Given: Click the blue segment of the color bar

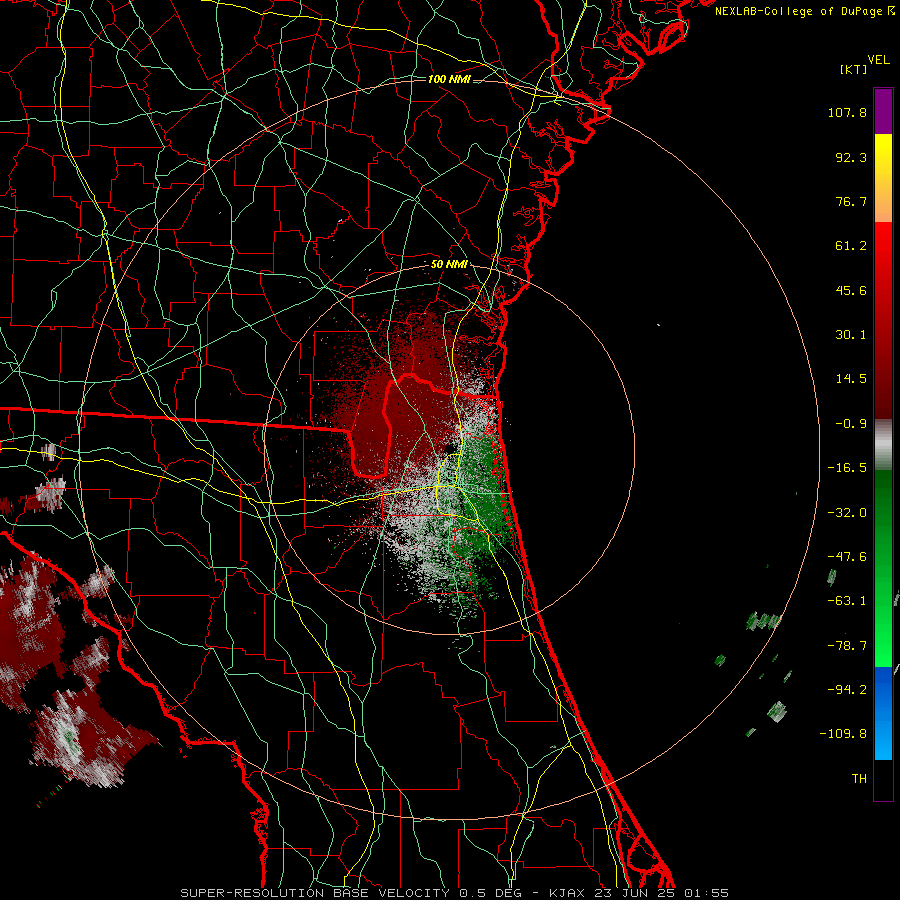Looking at the screenshot, I should pos(883,713).
